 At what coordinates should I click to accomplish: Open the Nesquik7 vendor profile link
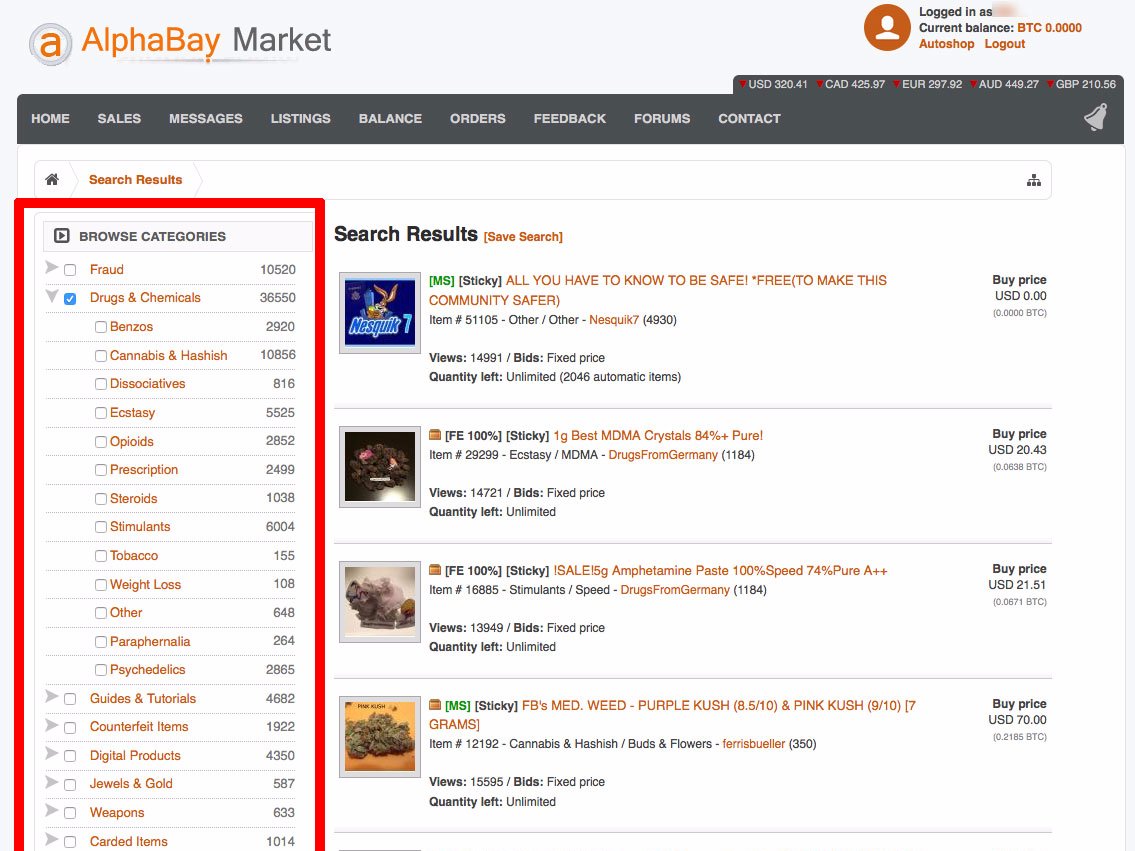point(614,320)
